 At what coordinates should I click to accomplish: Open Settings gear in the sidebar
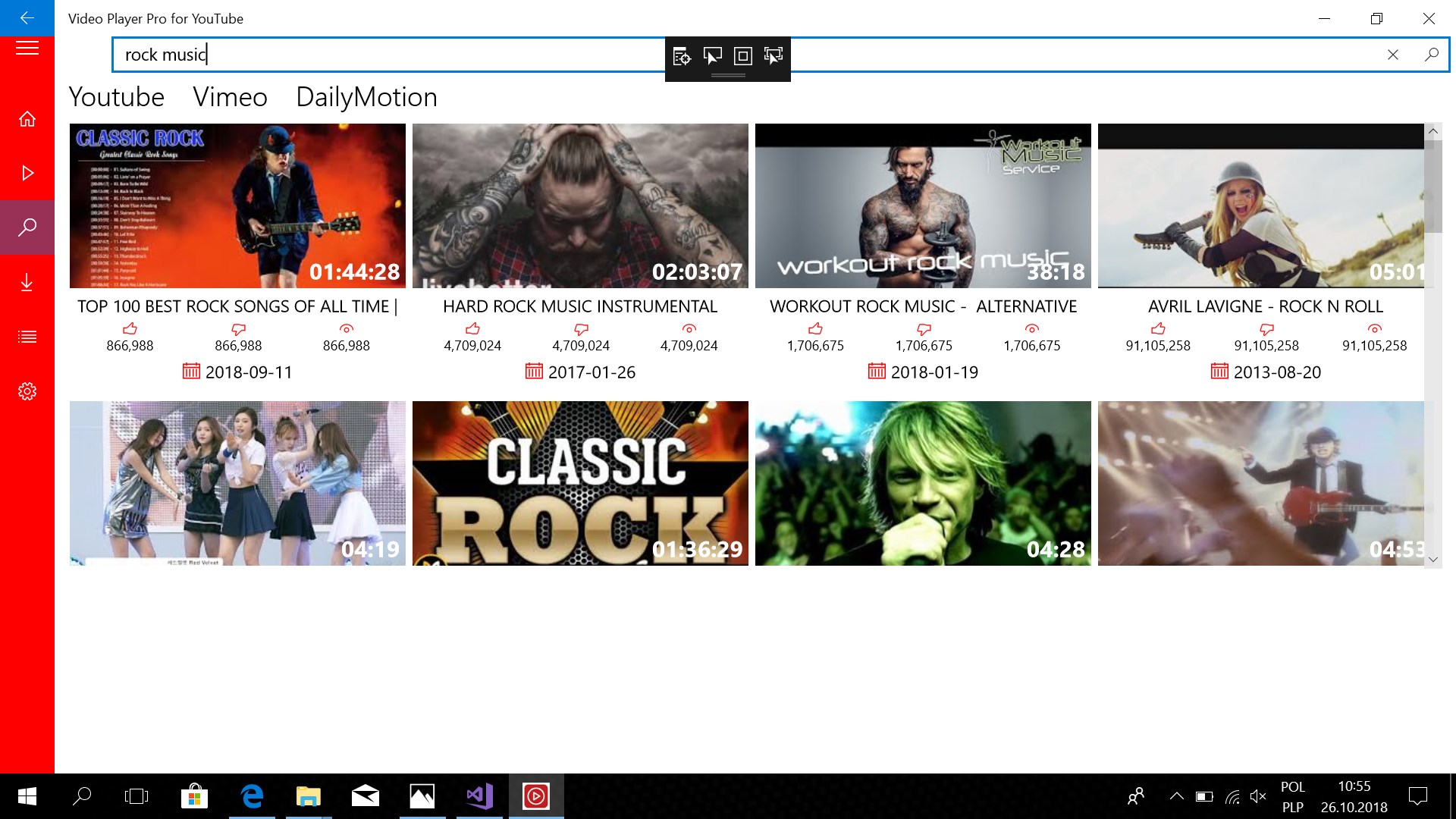(x=27, y=391)
